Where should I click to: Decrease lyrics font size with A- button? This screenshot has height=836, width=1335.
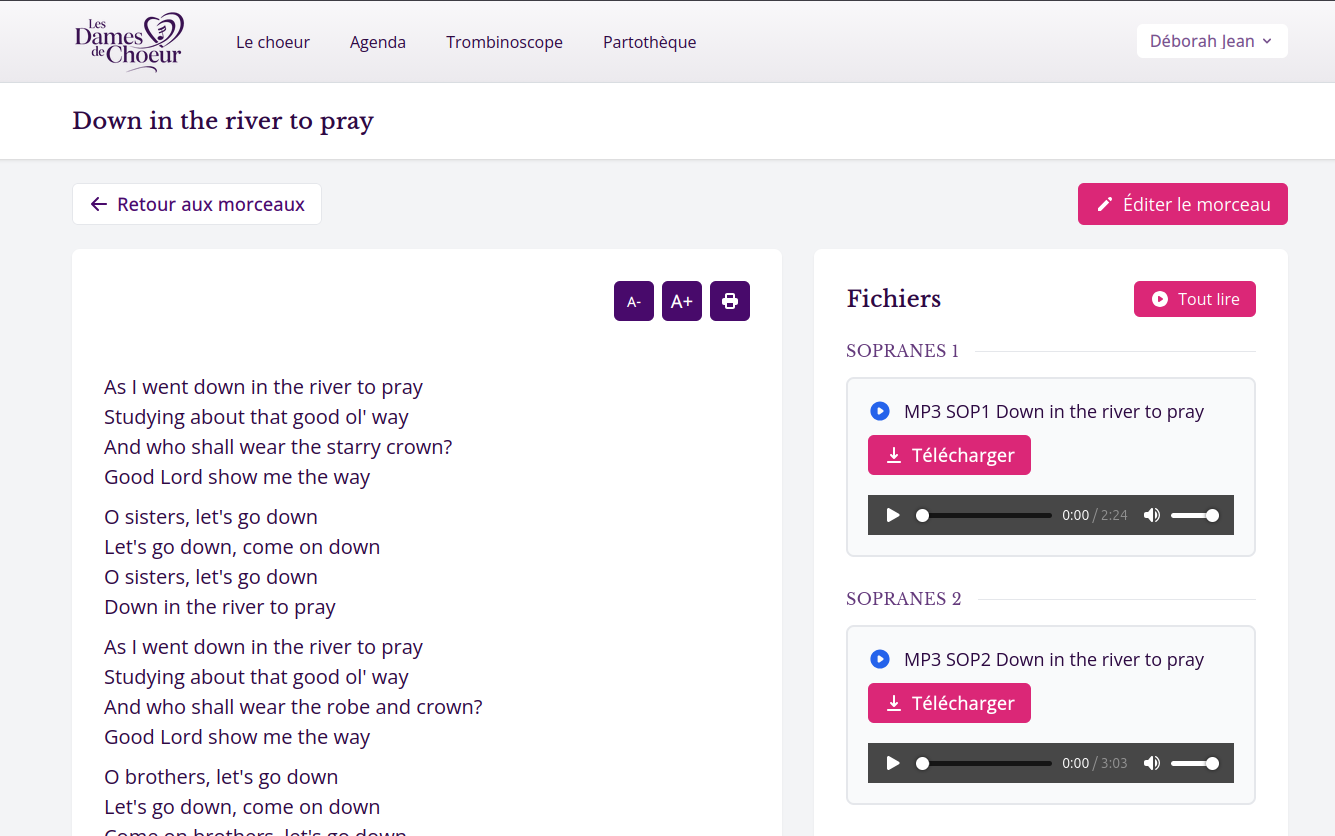tap(633, 301)
